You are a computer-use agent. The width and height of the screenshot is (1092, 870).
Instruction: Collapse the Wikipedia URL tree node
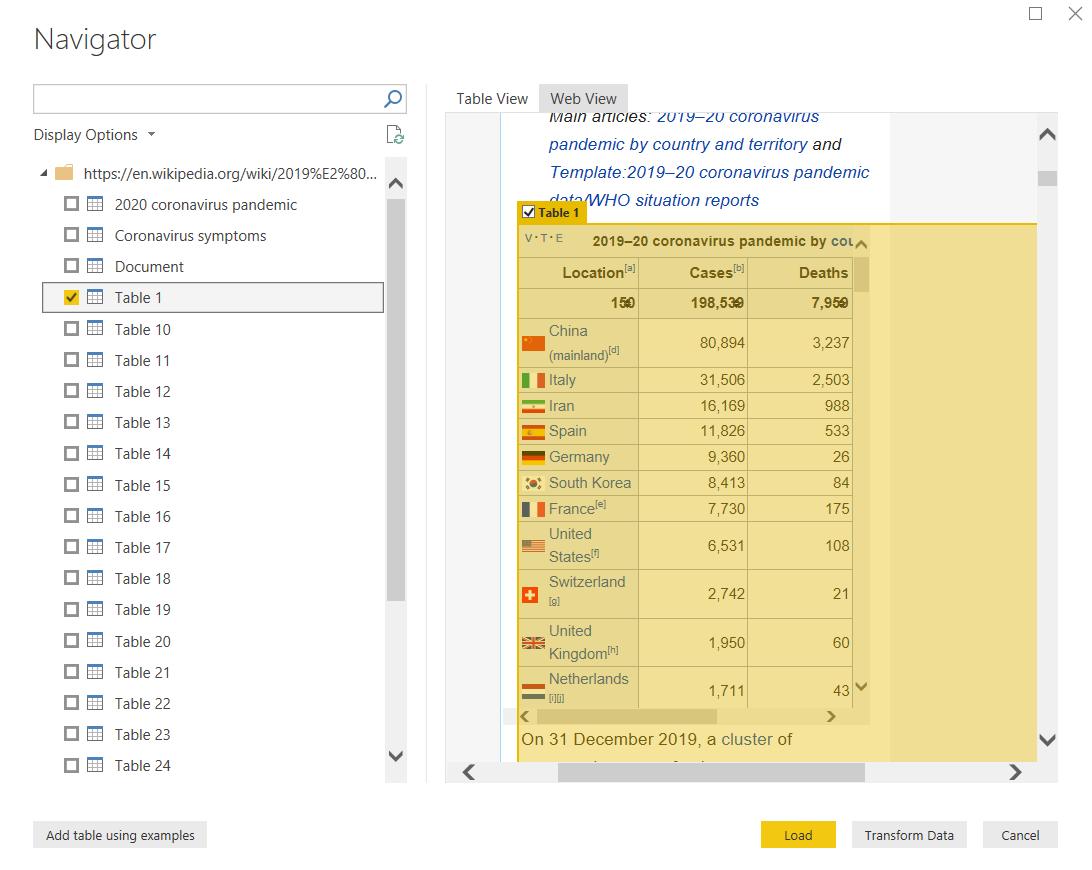(x=43, y=173)
